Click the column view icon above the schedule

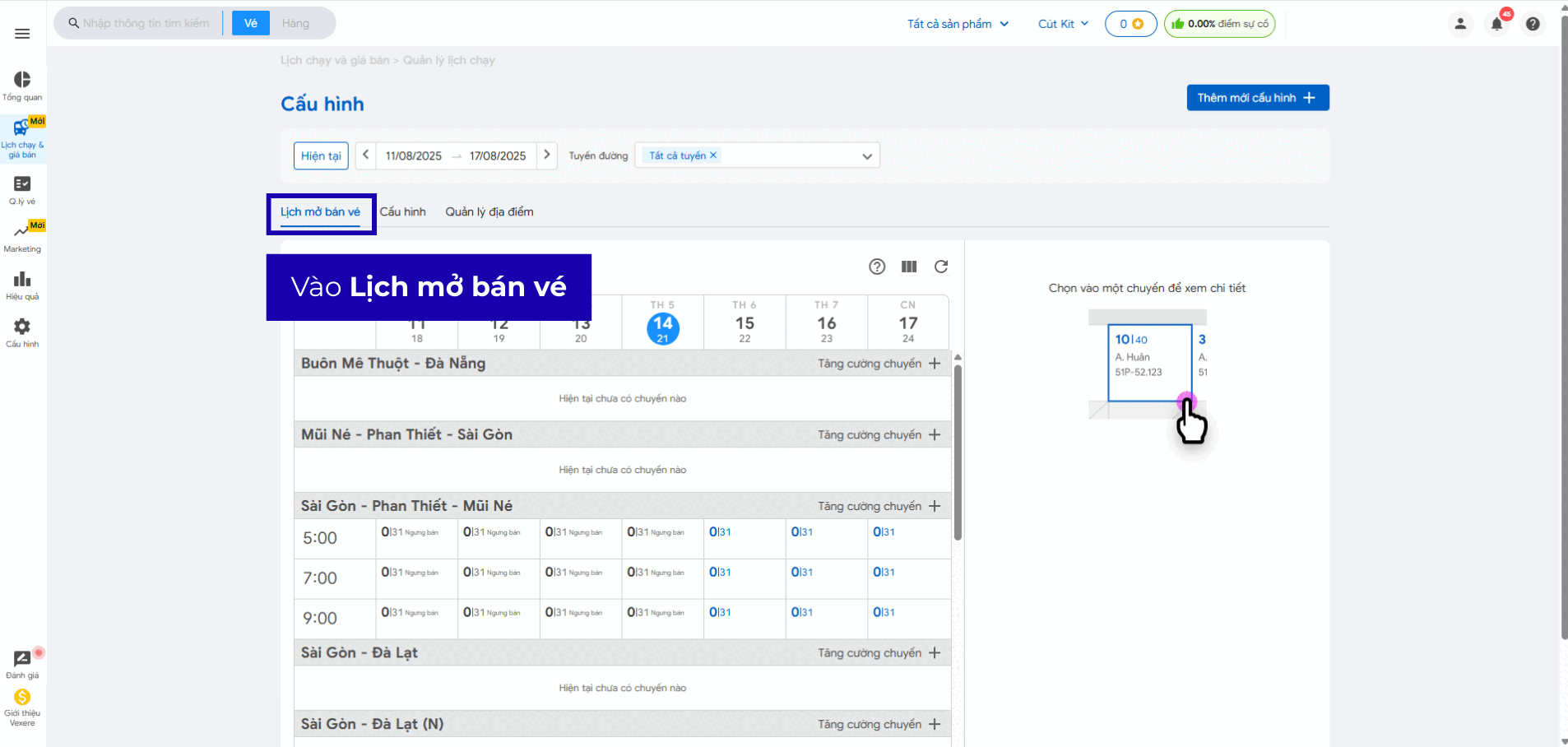tap(909, 267)
